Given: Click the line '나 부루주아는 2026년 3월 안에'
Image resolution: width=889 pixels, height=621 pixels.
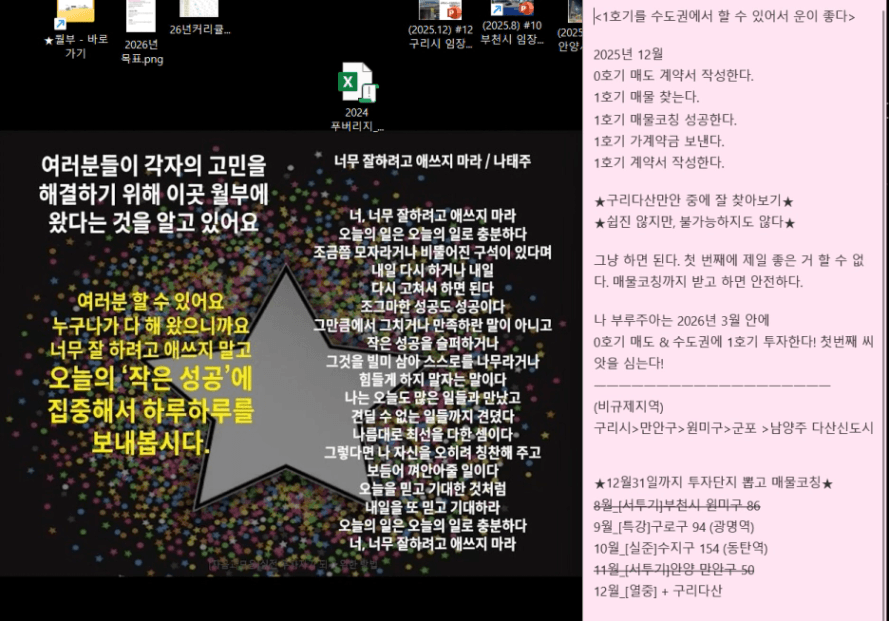Looking at the screenshot, I should [x=681, y=320].
